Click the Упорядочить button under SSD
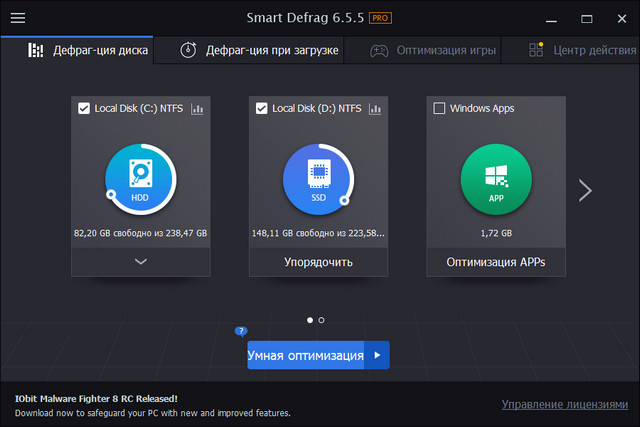 point(318,263)
